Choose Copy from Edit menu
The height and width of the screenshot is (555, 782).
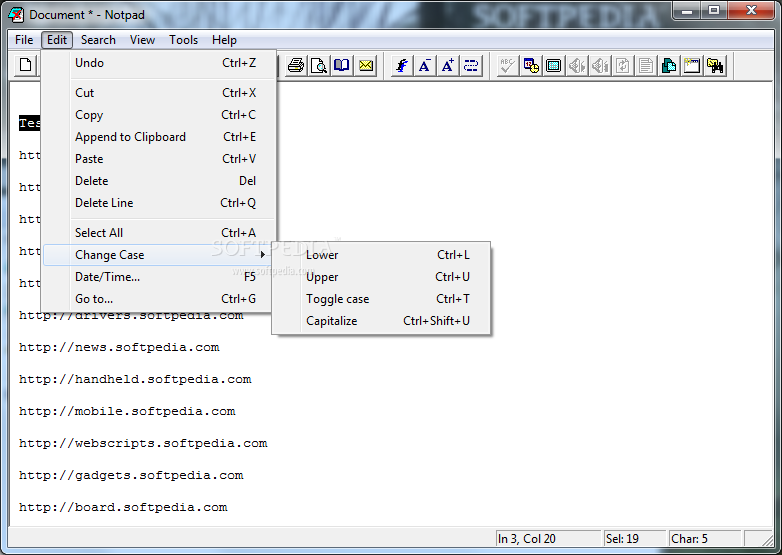pos(159,115)
